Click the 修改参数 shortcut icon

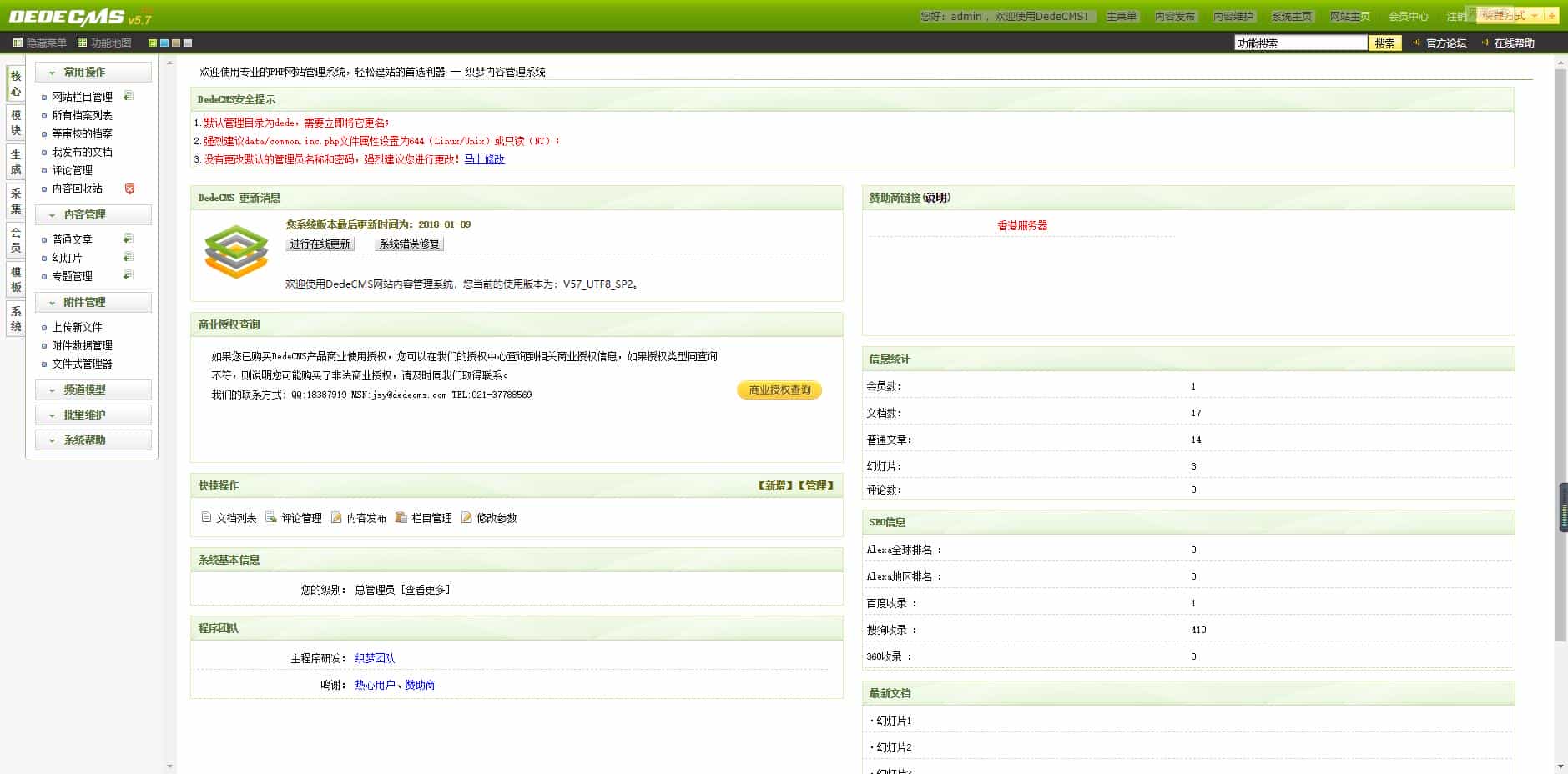pos(466,518)
